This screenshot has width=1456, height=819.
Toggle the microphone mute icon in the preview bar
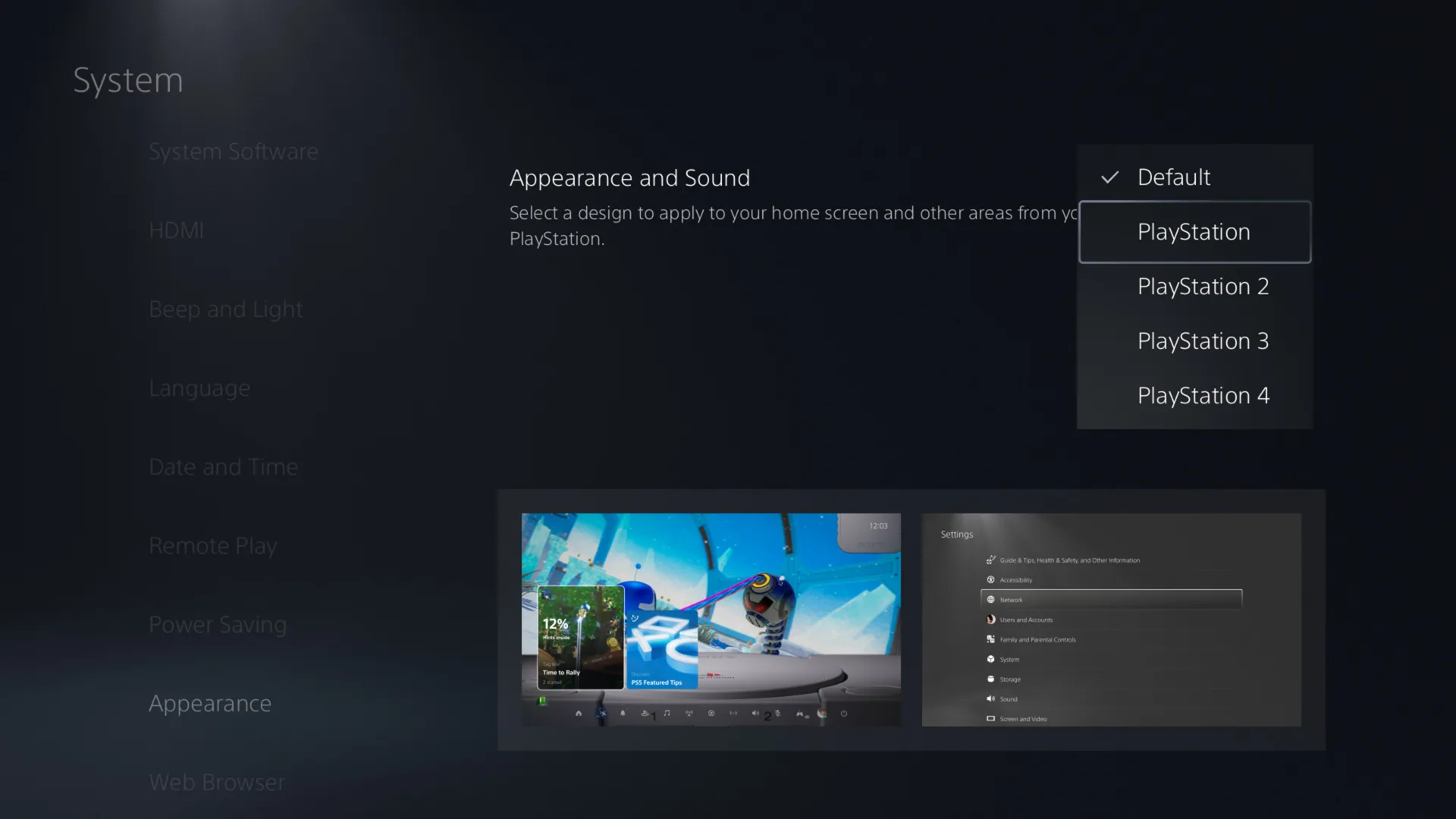(x=778, y=714)
